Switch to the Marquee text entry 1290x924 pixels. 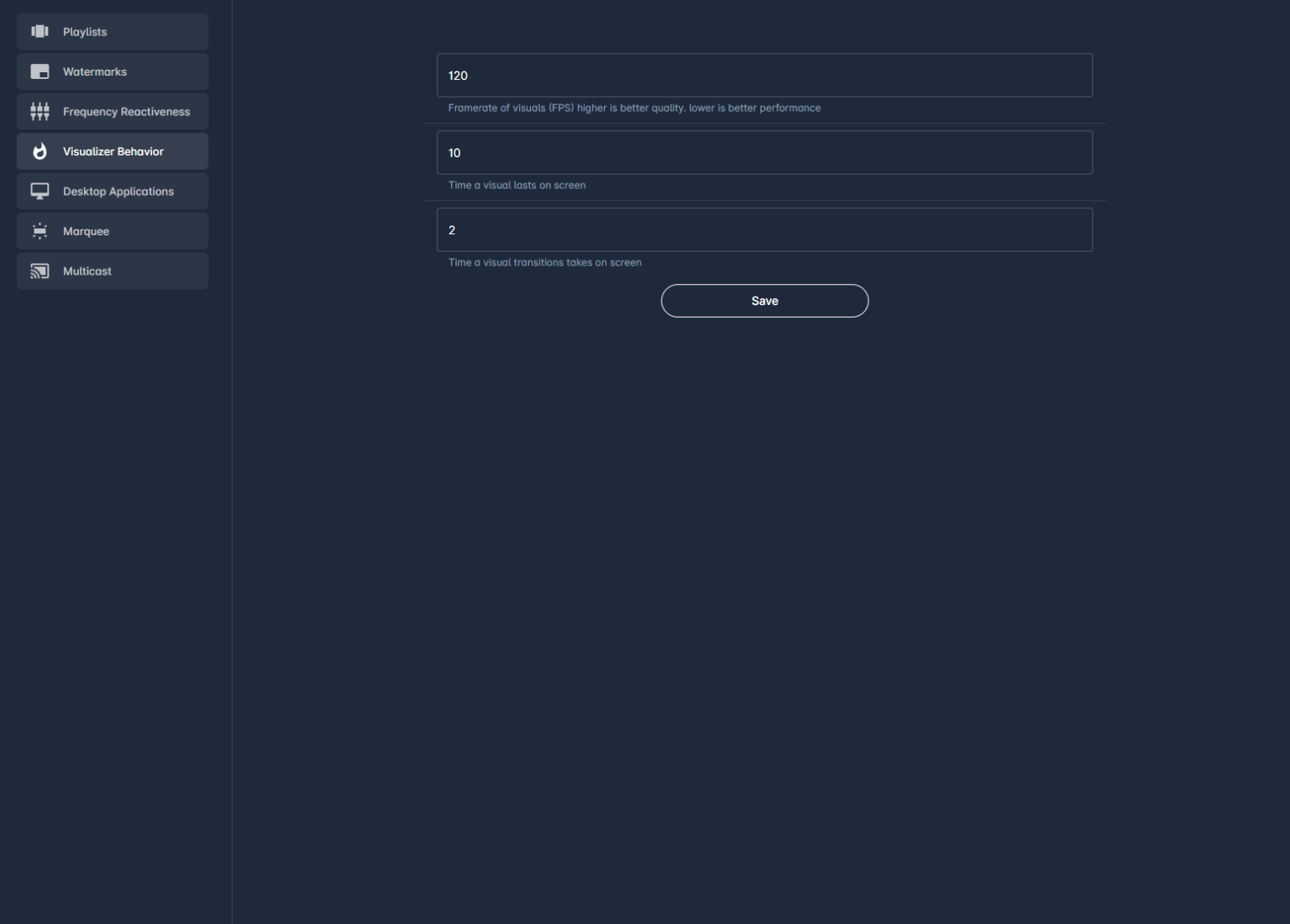coord(86,232)
